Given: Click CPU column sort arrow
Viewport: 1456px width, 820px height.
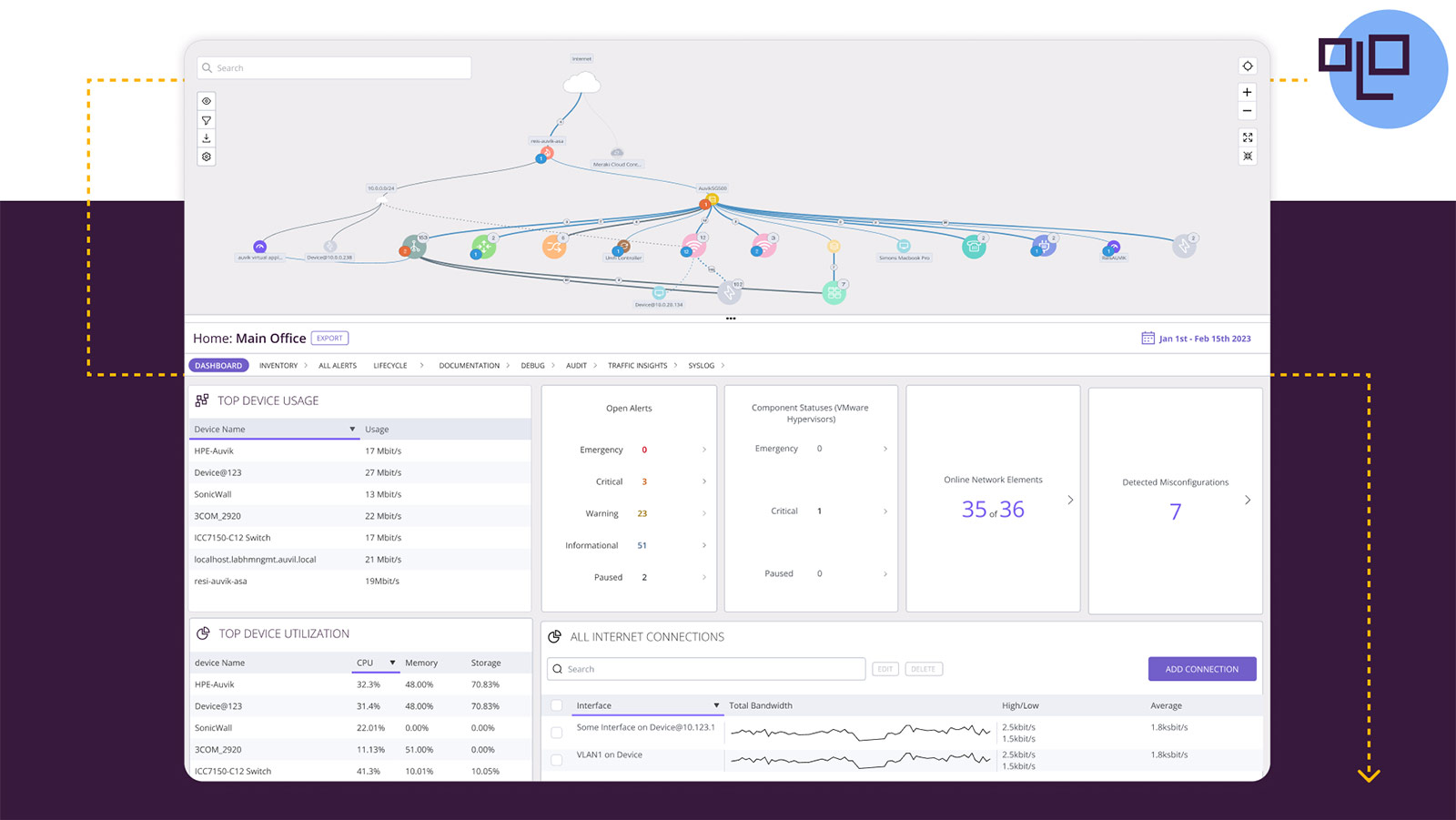Looking at the screenshot, I should pyautogui.click(x=392, y=663).
